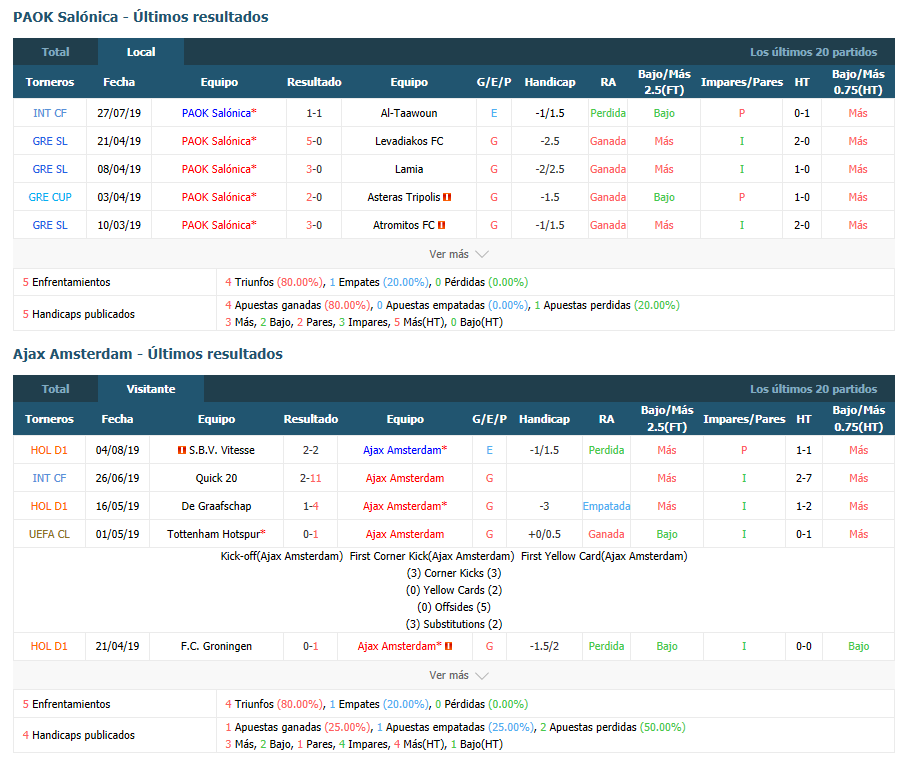
Task: Open the Quick 20 team link
Action: (x=216, y=478)
